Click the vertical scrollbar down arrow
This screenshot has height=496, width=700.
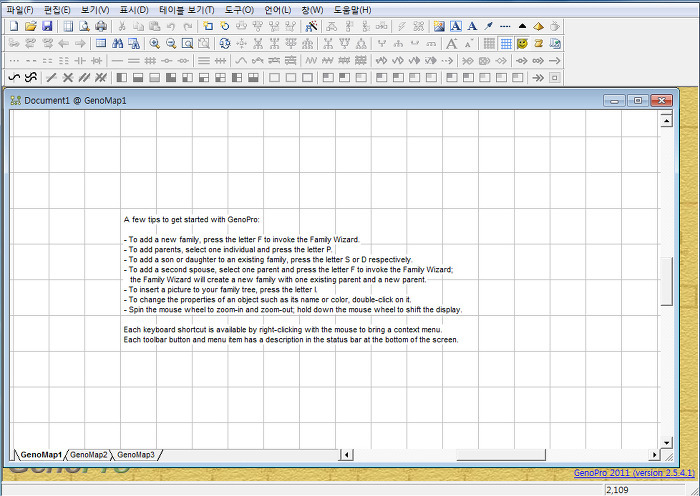click(x=667, y=443)
